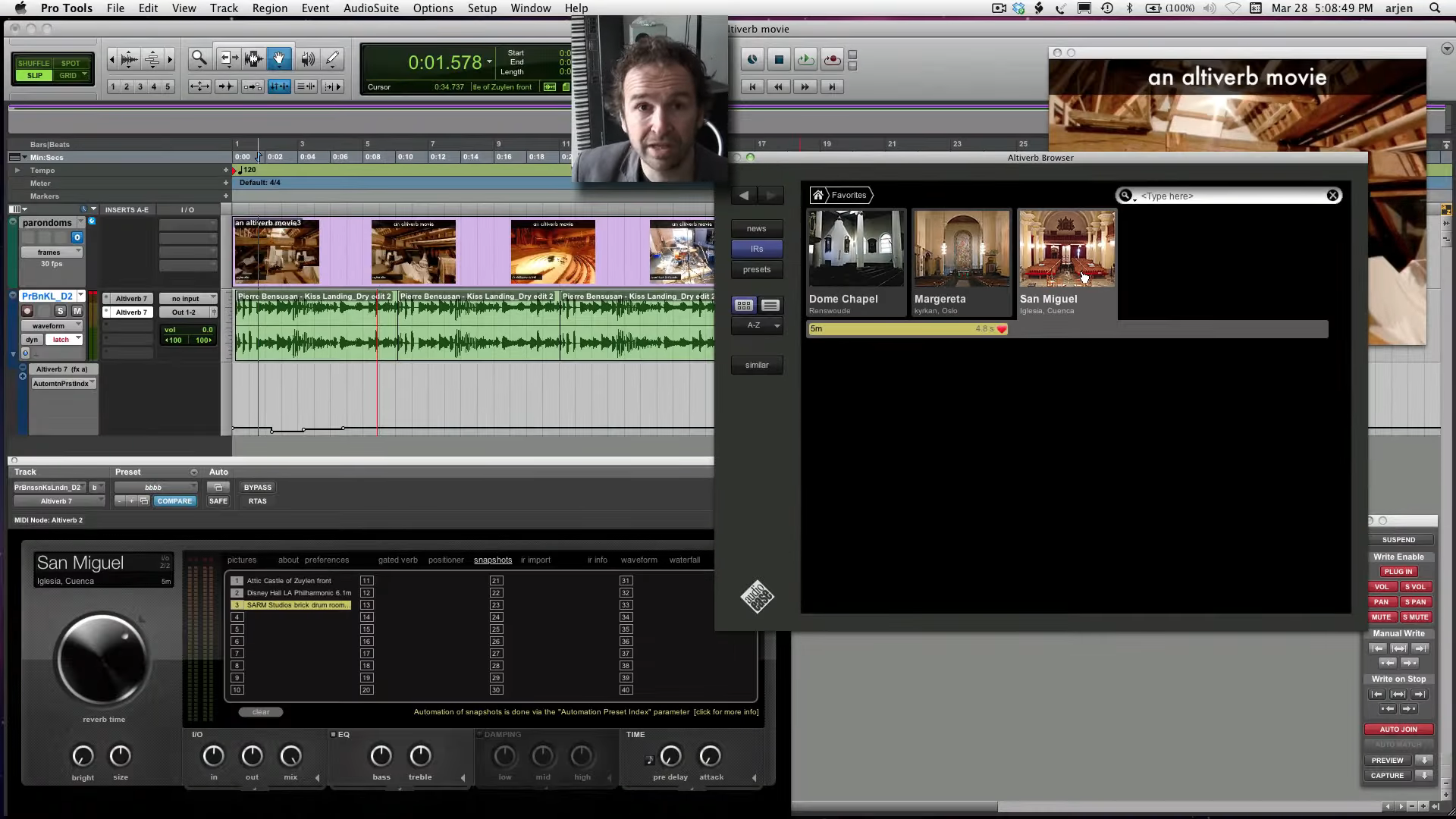Open the bbbb preset dropdown
The image size is (1456, 819).
156,488
